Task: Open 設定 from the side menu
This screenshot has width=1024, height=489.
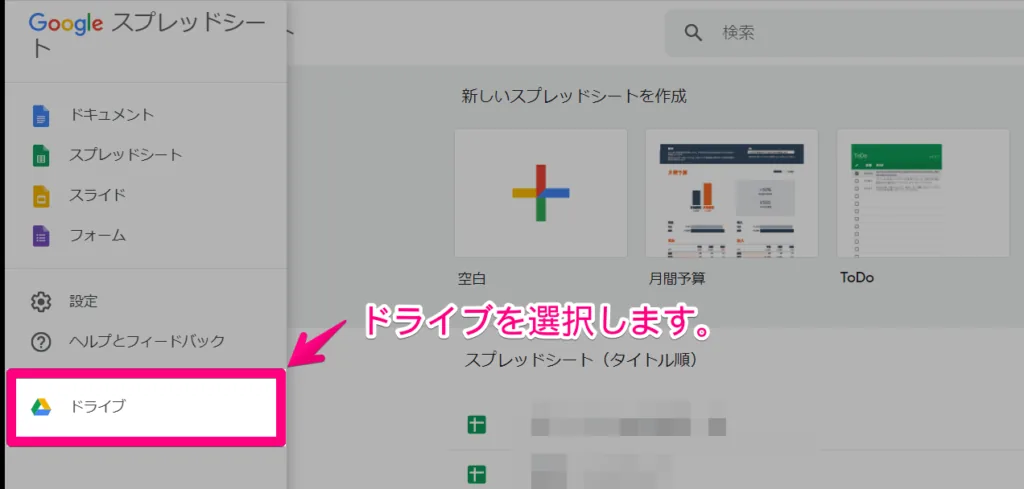Action: [146, 302]
